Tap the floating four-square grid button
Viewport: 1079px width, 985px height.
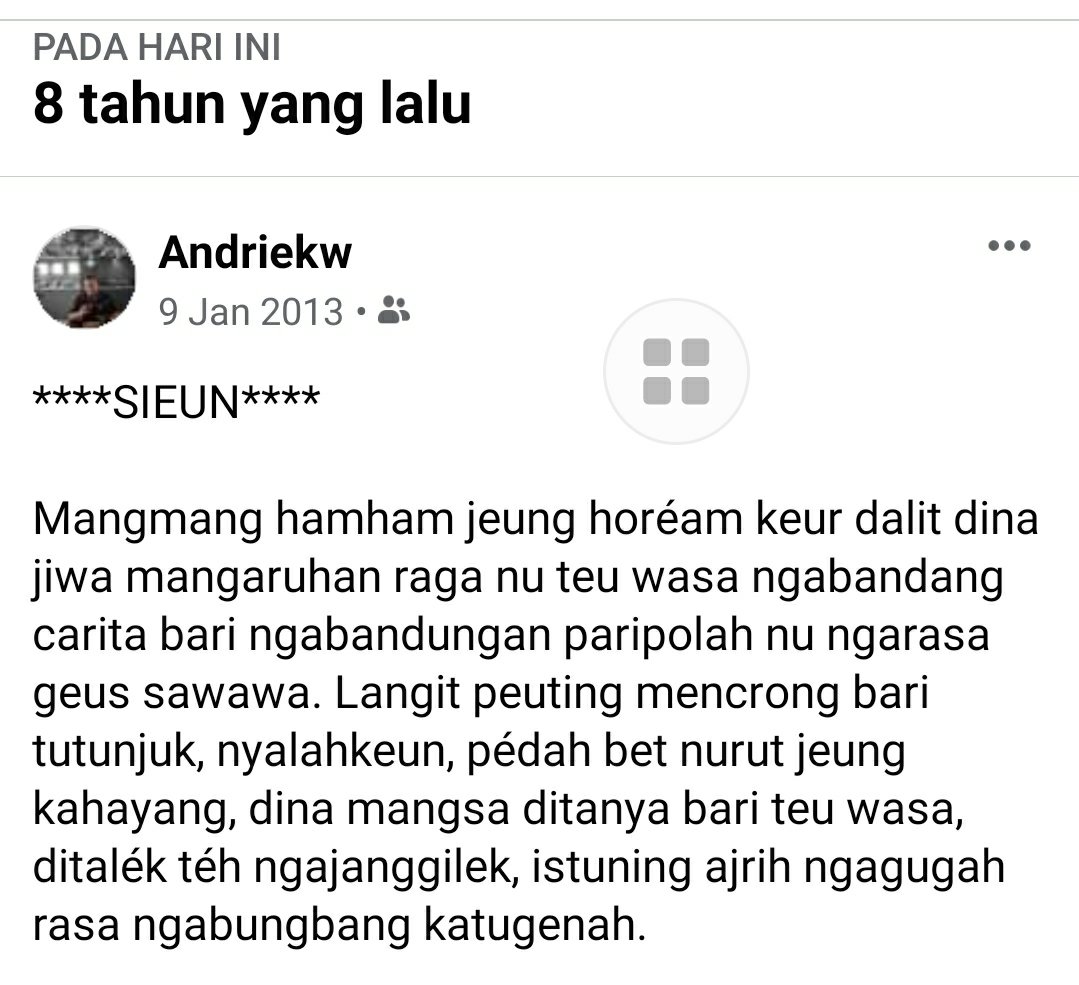point(676,372)
